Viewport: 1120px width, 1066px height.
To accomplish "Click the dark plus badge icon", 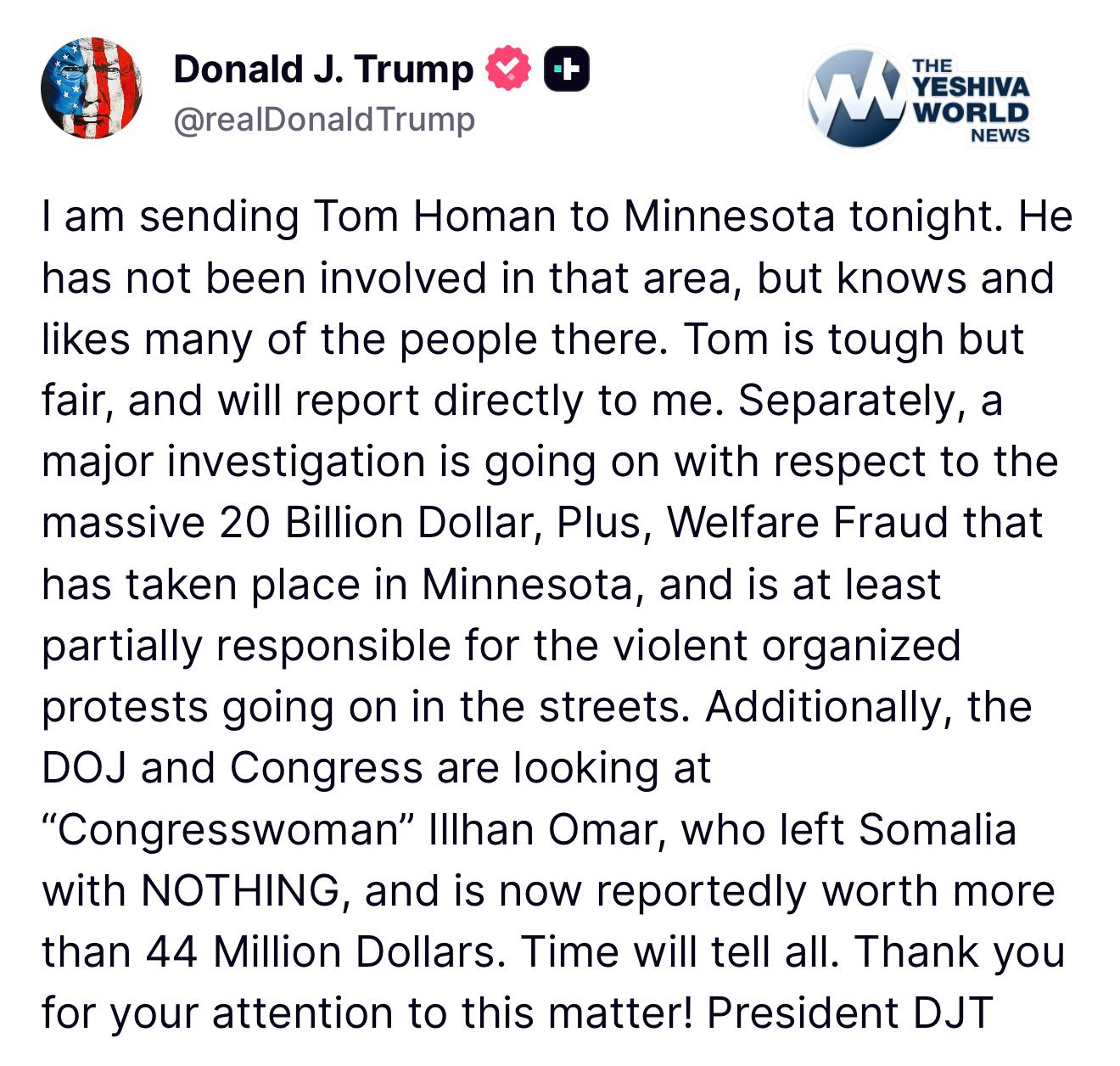I will pos(566,70).
